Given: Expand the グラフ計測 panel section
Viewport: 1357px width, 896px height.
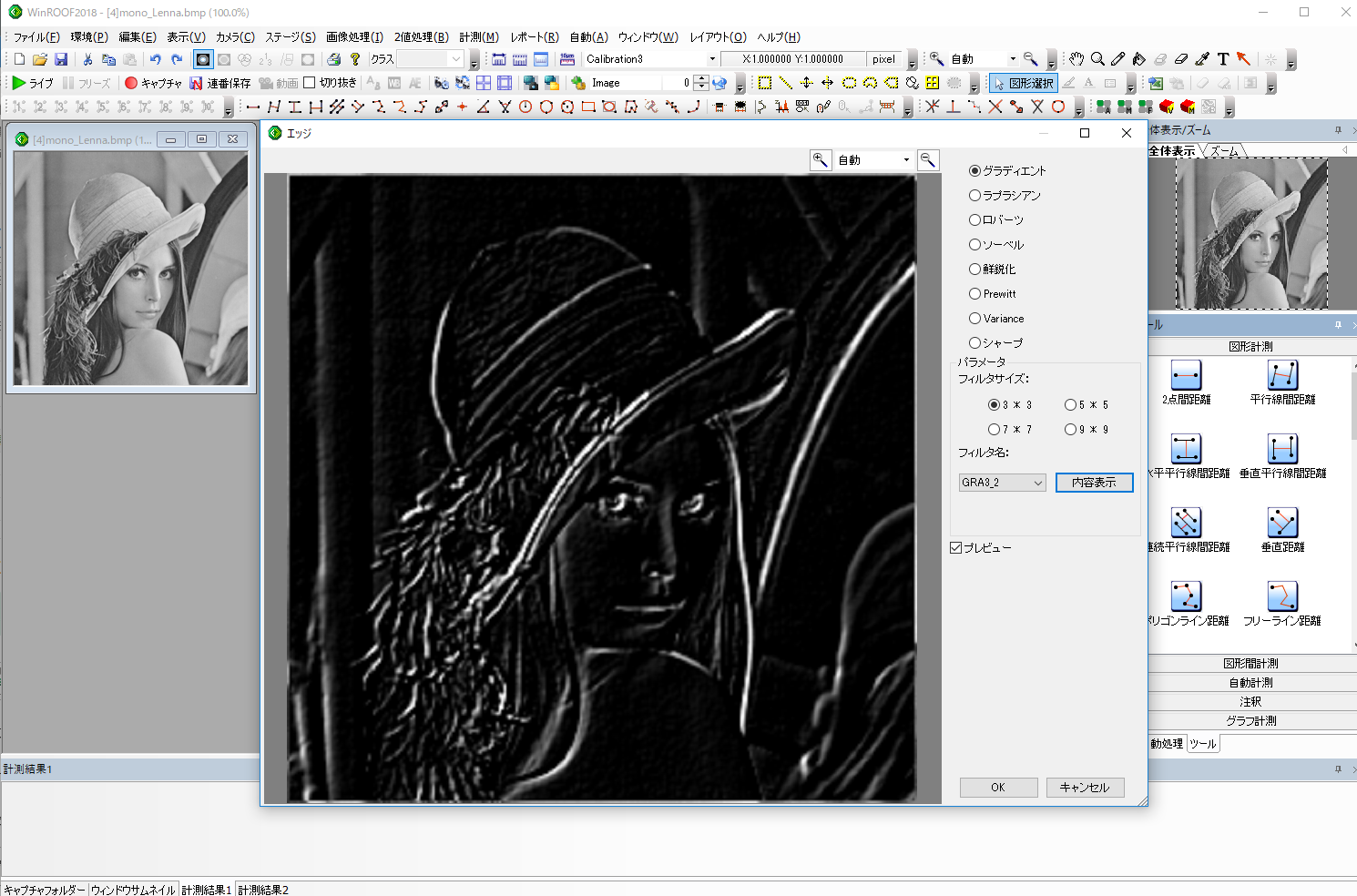Looking at the screenshot, I should [x=1250, y=720].
